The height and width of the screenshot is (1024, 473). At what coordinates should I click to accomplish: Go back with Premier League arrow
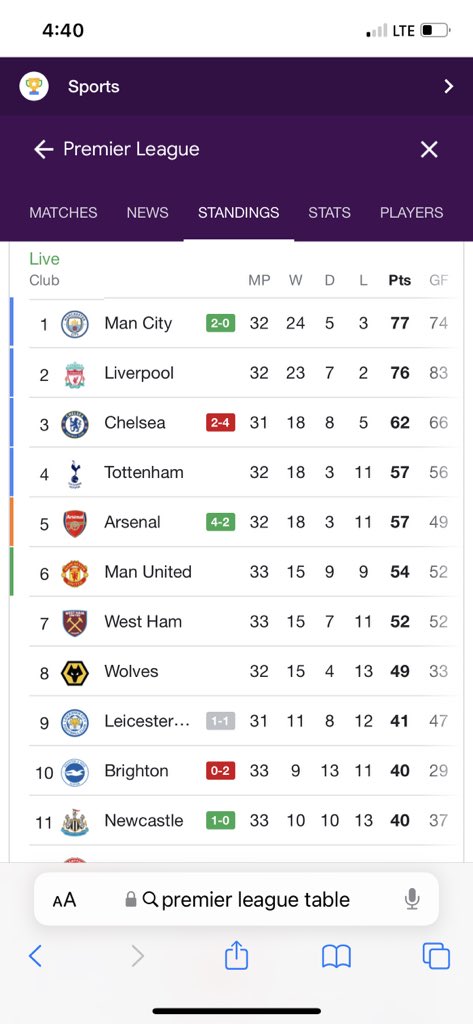pyautogui.click(x=44, y=150)
